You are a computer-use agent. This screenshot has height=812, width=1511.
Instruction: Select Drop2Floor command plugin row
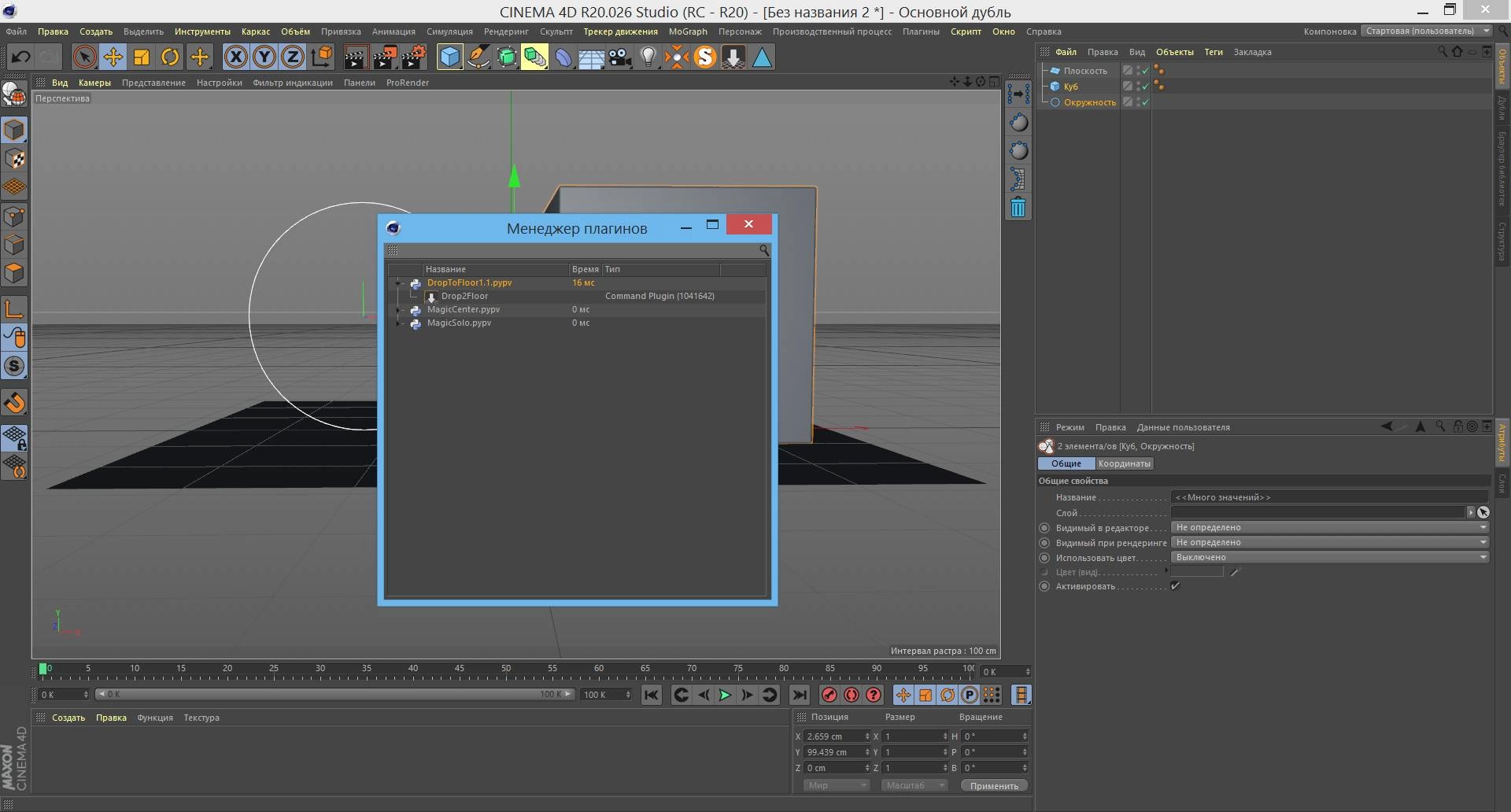click(576, 297)
